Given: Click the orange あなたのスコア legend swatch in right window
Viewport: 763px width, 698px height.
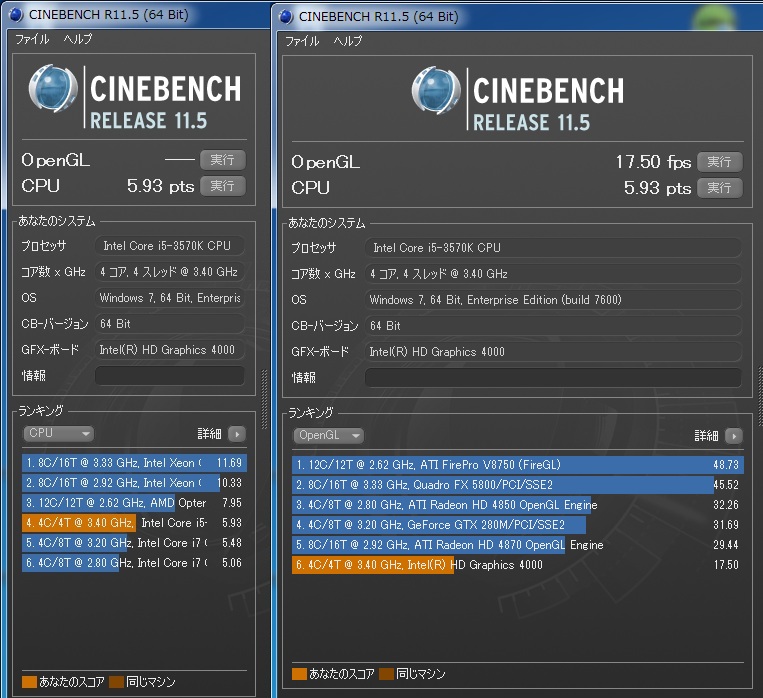Looking at the screenshot, I should (x=299, y=674).
